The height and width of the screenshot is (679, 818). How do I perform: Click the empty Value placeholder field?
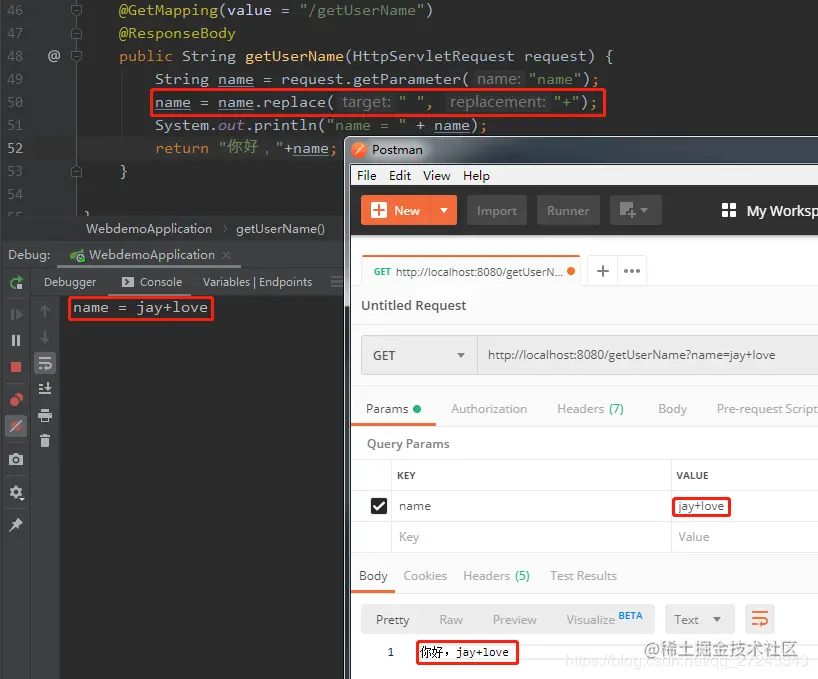744,537
